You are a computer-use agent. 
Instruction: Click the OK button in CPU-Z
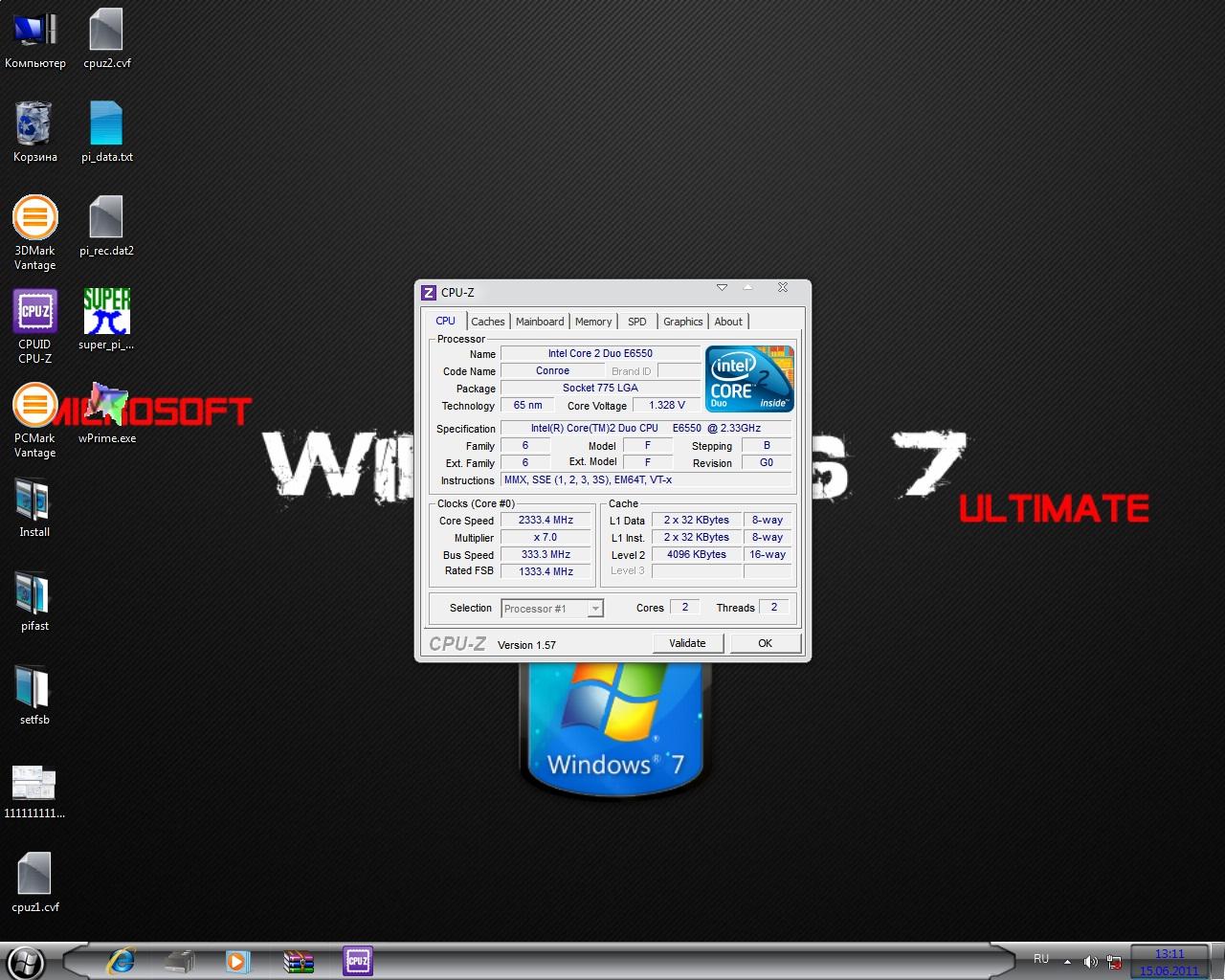pos(765,643)
